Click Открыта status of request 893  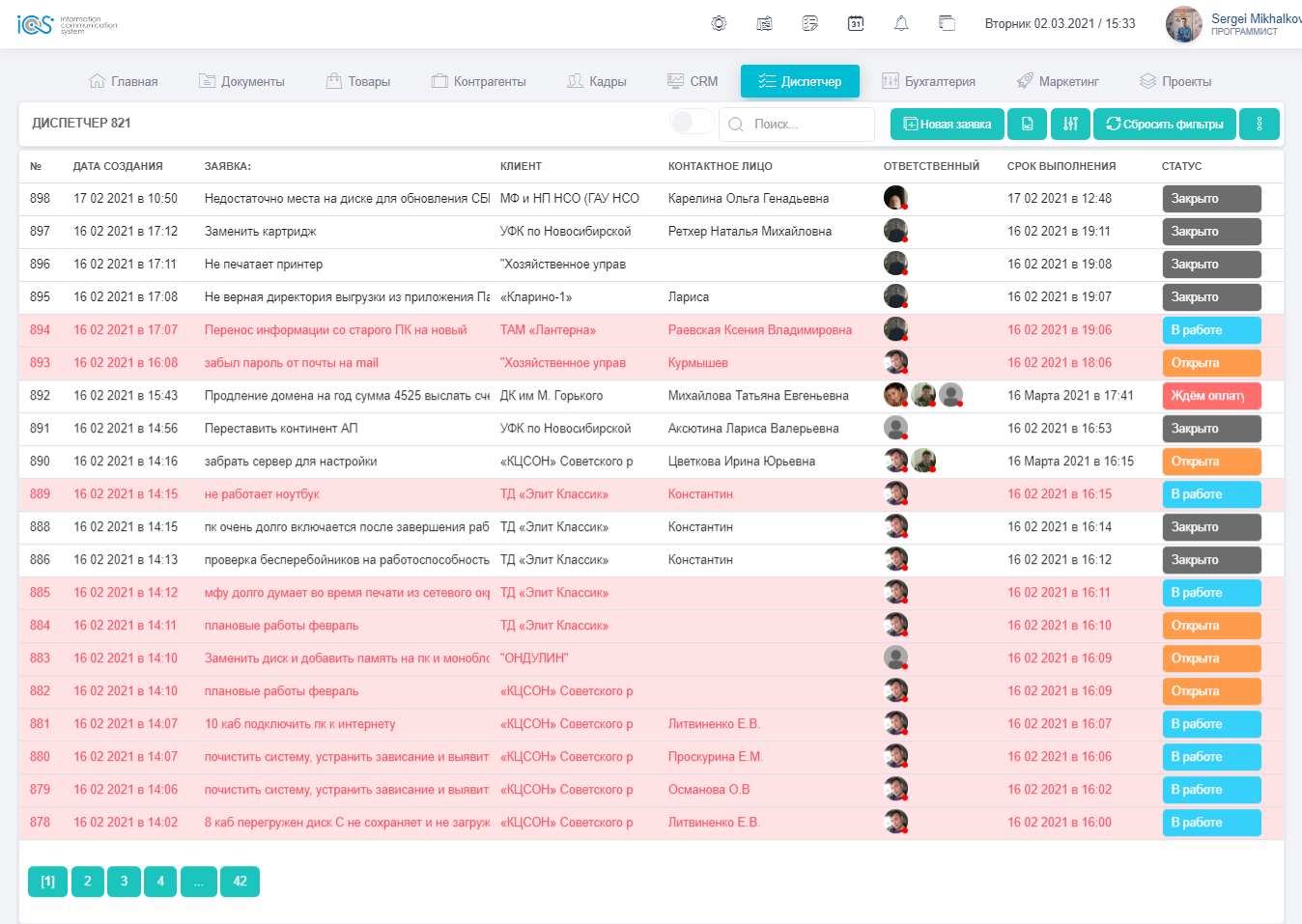click(1211, 363)
